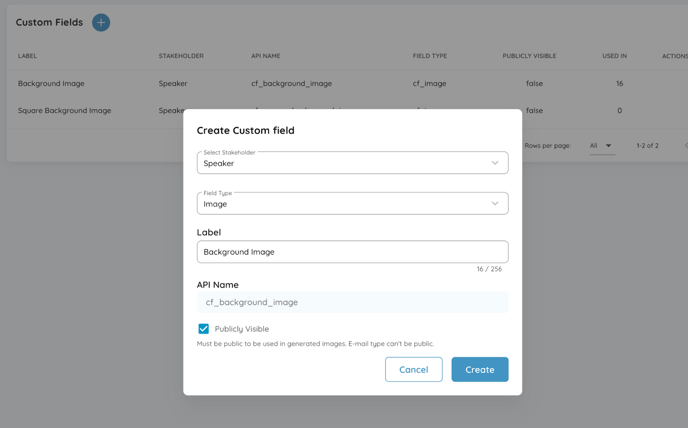Sort by the STAKEHOLDER column header

[x=181, y=56]
